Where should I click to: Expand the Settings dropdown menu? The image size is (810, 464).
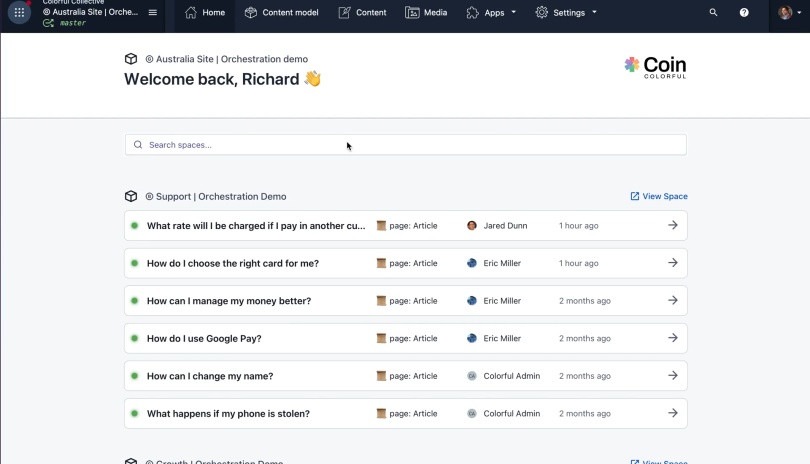[566, 12]
